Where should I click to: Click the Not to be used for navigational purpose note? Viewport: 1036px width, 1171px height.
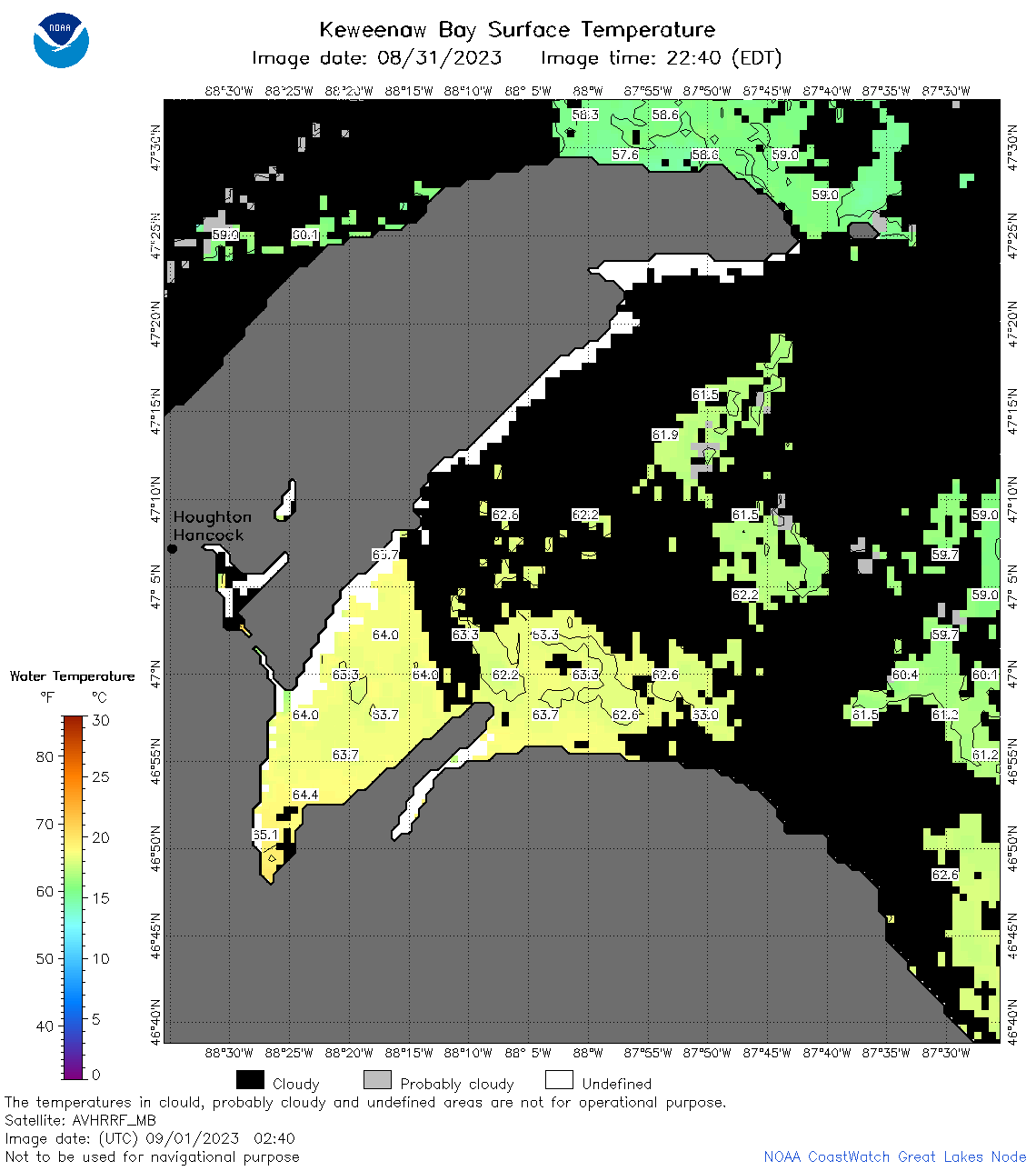152,1156
